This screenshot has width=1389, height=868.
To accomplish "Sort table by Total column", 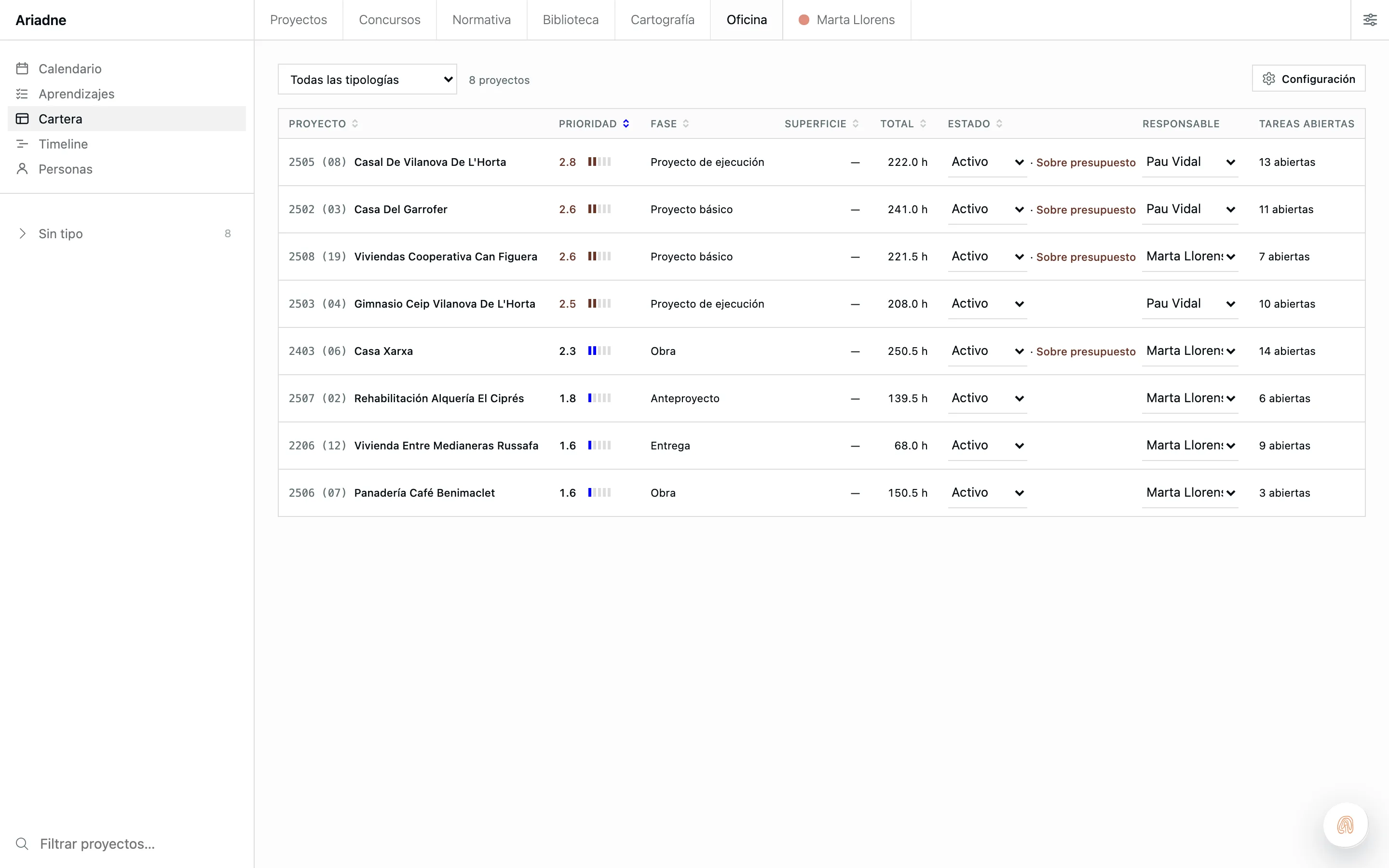I will click(903, 123).
